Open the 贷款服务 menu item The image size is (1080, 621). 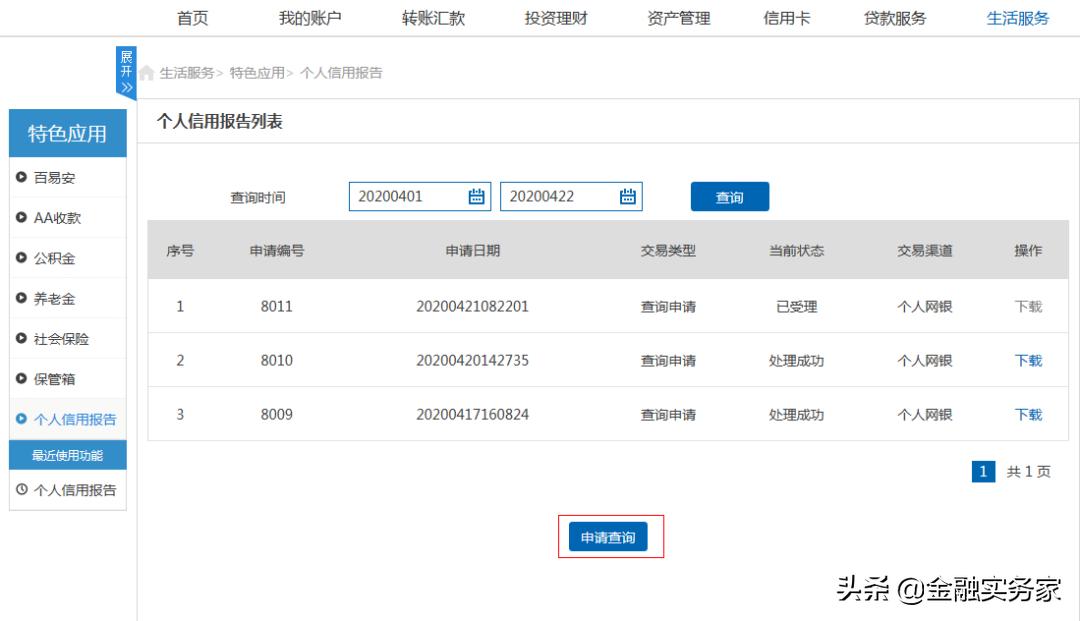(896, 17)
